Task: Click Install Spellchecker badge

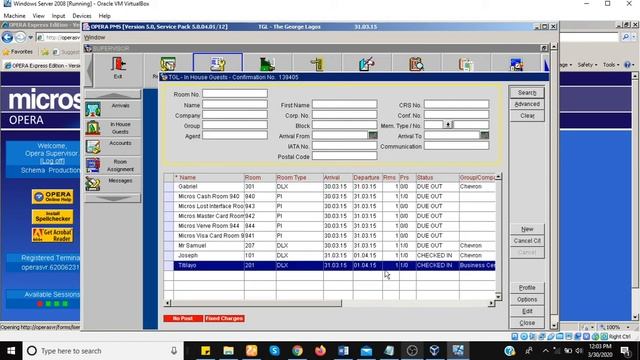Action: coord(53,216)
